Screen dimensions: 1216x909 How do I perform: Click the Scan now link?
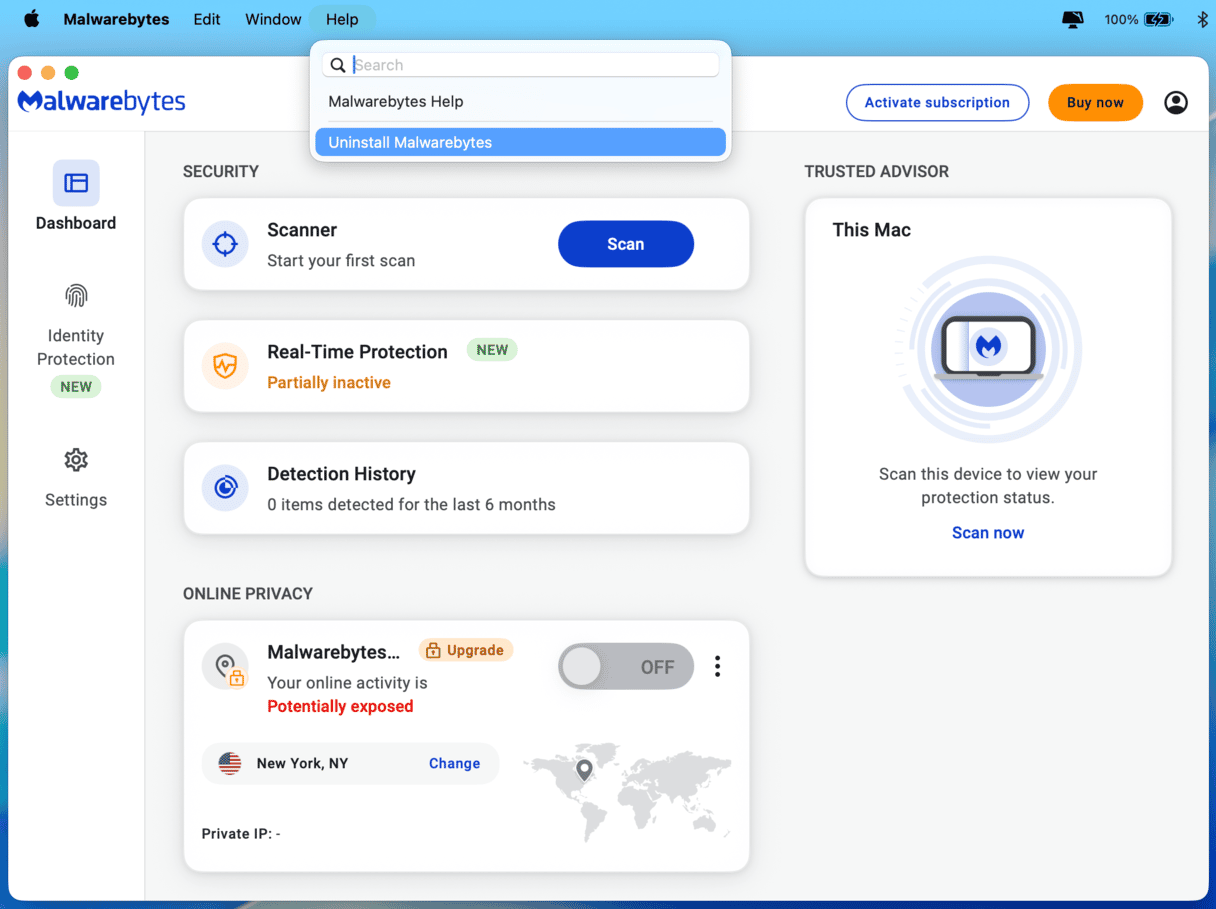coord(988,533)
